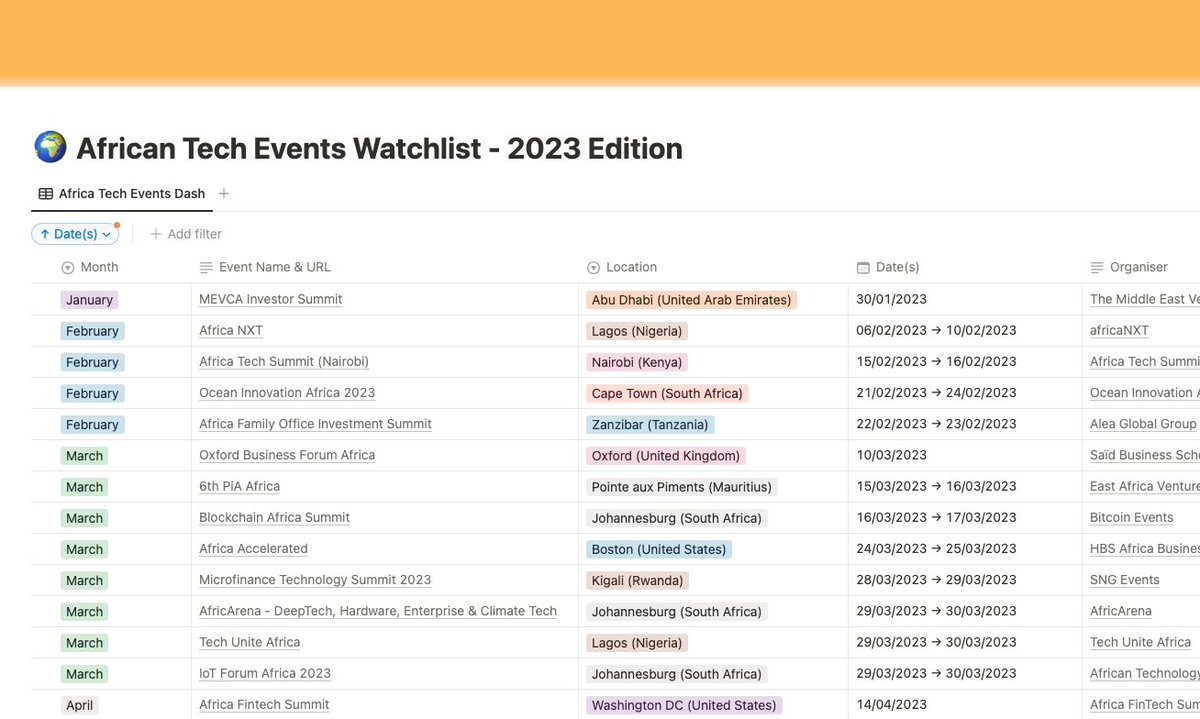Click Johannesburg tag in Blockchain Africa Summit row
Image resolution: width=1200 pixels, height=719 pixels.
click(x=677, y=518)
